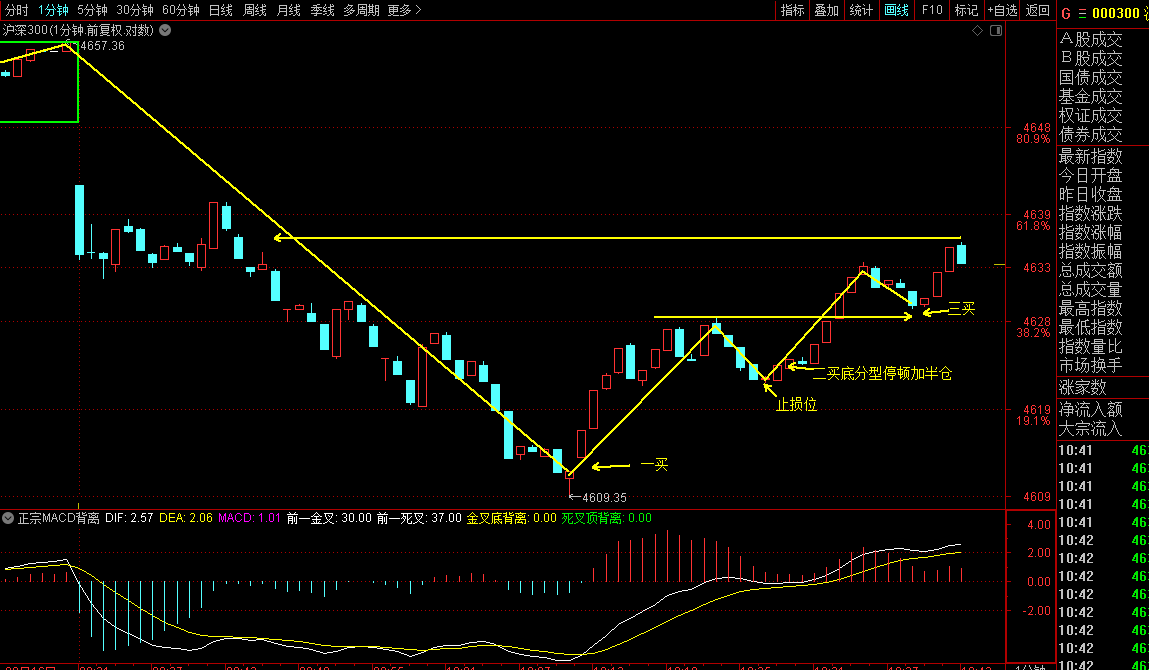Open the F10 company info button
The height and width of the screenshot is (670, 1149).
932,10
